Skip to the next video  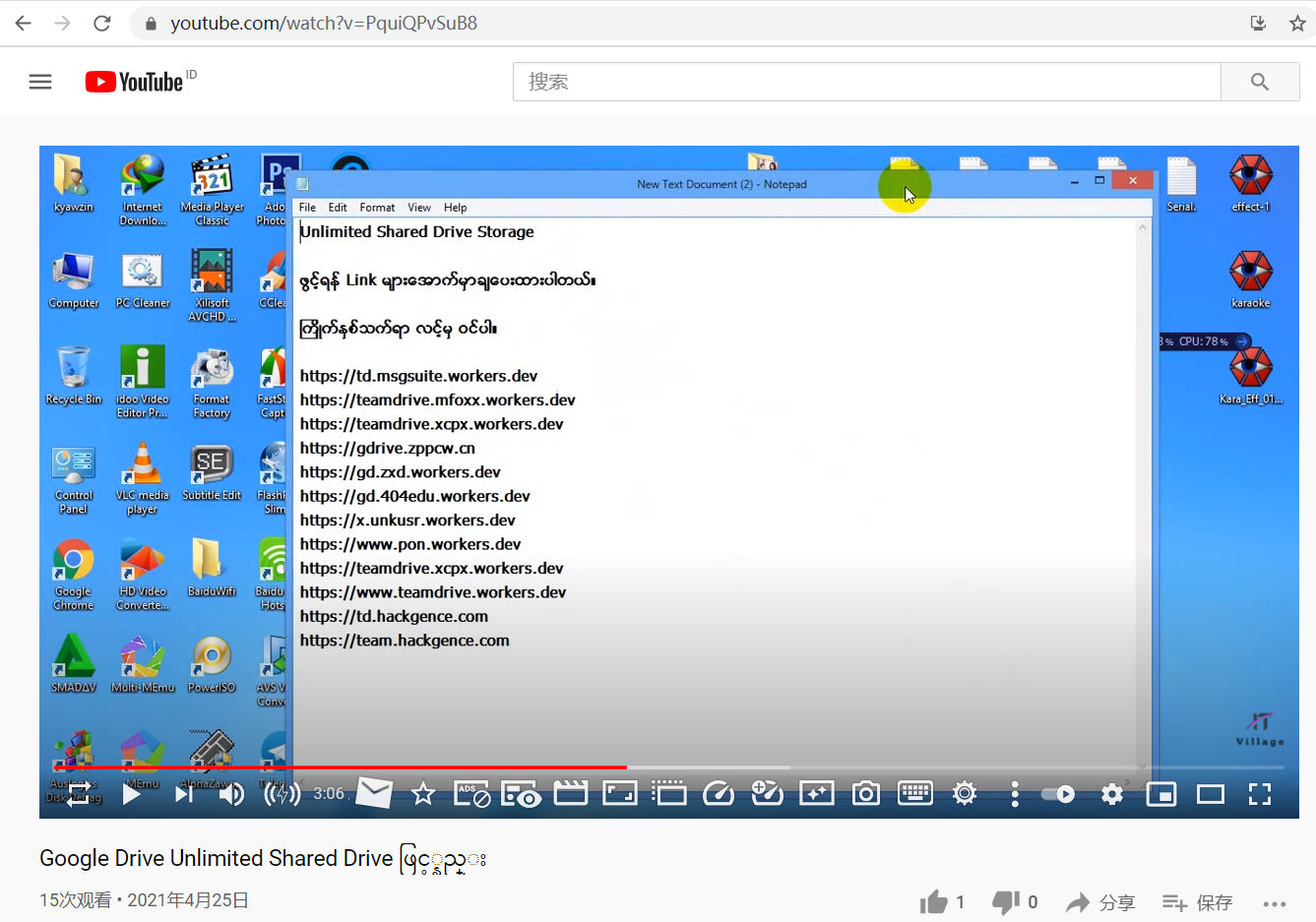click(183, 794)
